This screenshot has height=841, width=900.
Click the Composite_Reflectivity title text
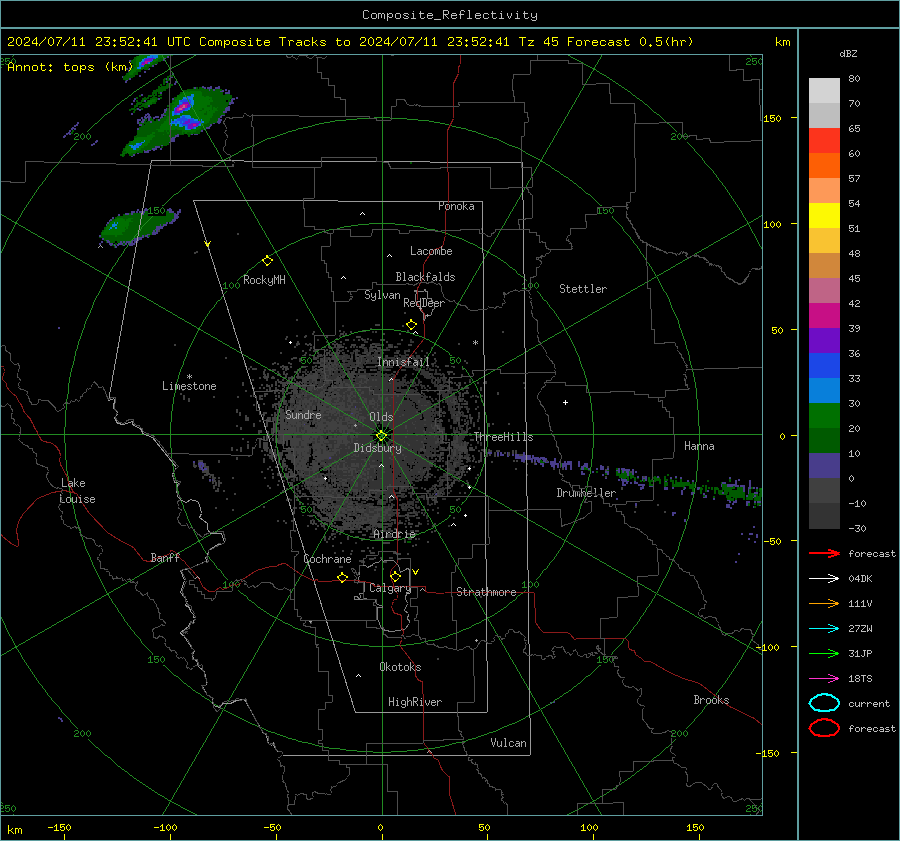tap(450, 15)
